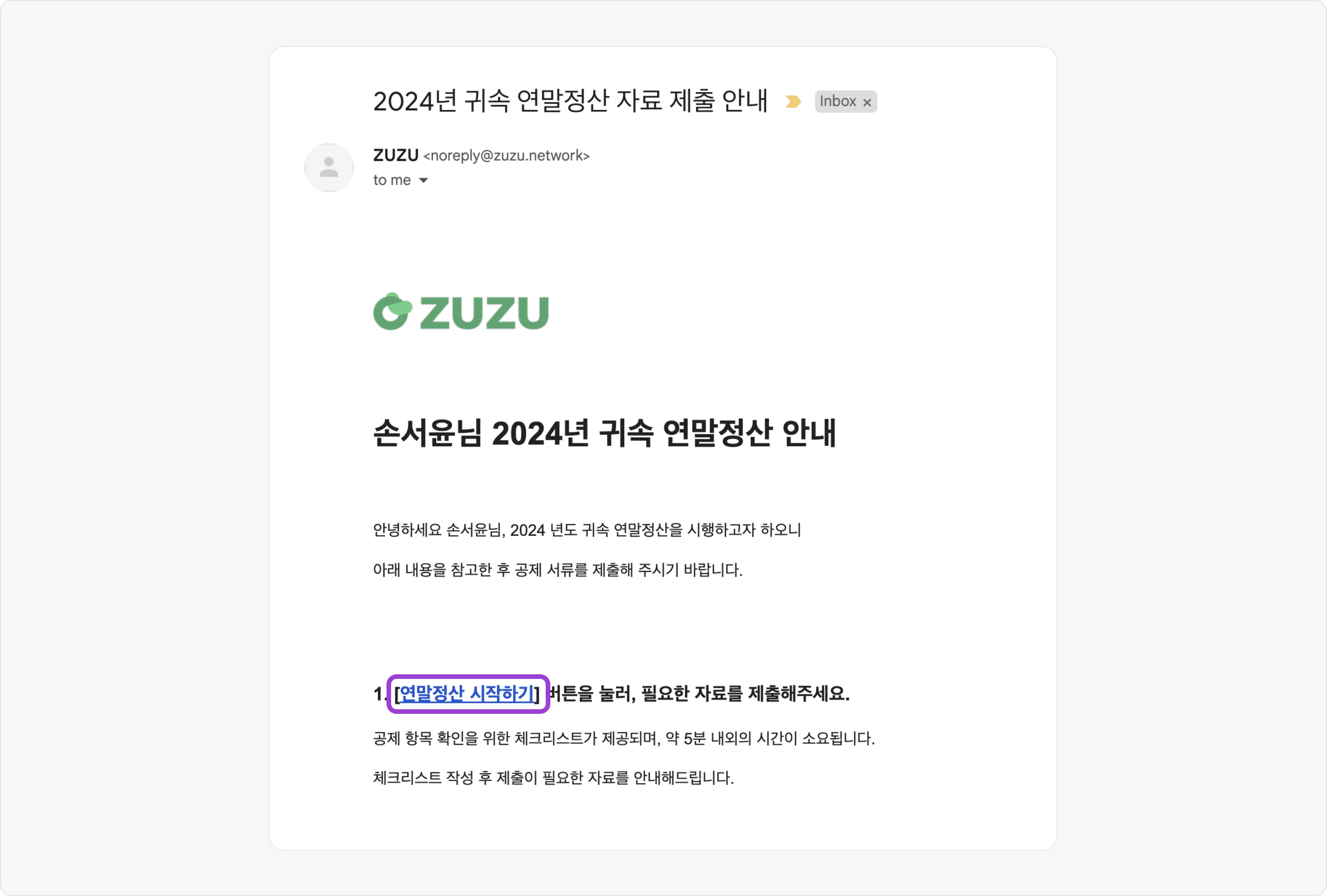The height and width of the screenshot is (896, 1327).
Task: Click the heading 손서윤님 2024년 귀속 연말정산 안내
Action: 604,432
